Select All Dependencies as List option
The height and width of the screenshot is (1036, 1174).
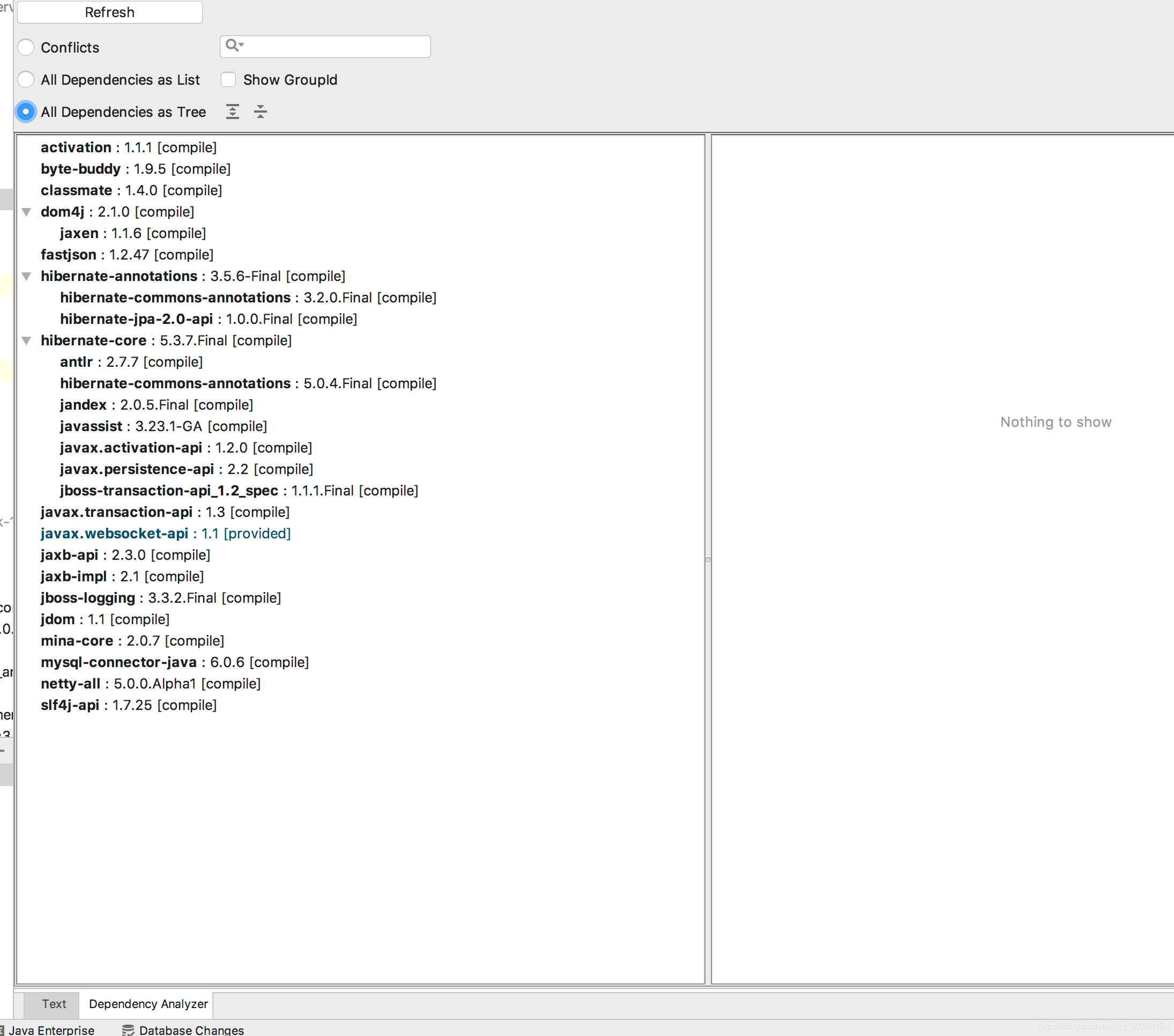[x=26, y=79]
